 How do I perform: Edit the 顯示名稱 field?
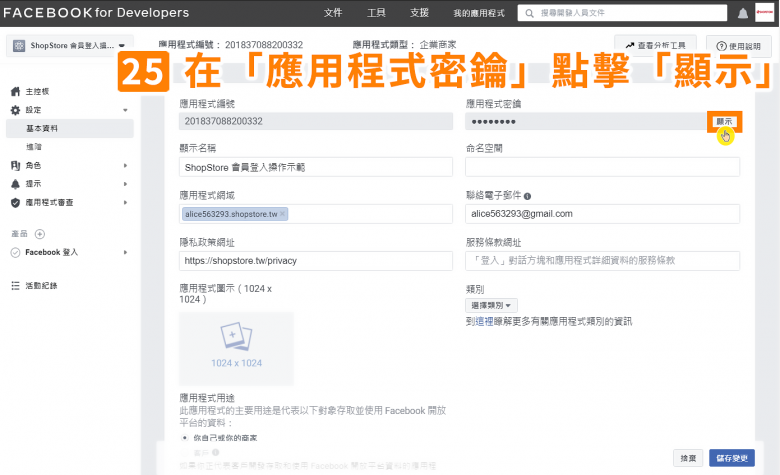point(316,167)
